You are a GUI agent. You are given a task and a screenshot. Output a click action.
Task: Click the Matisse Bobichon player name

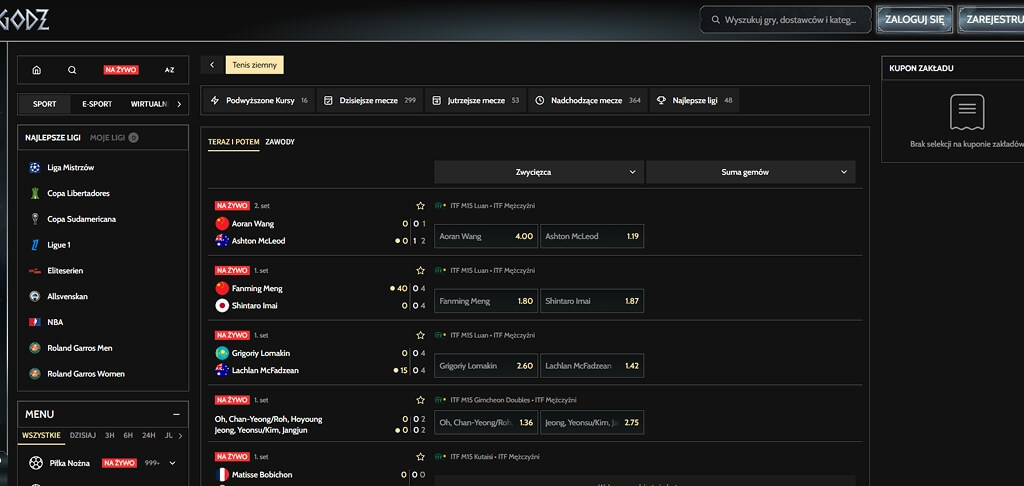click(x=262, y=475)
